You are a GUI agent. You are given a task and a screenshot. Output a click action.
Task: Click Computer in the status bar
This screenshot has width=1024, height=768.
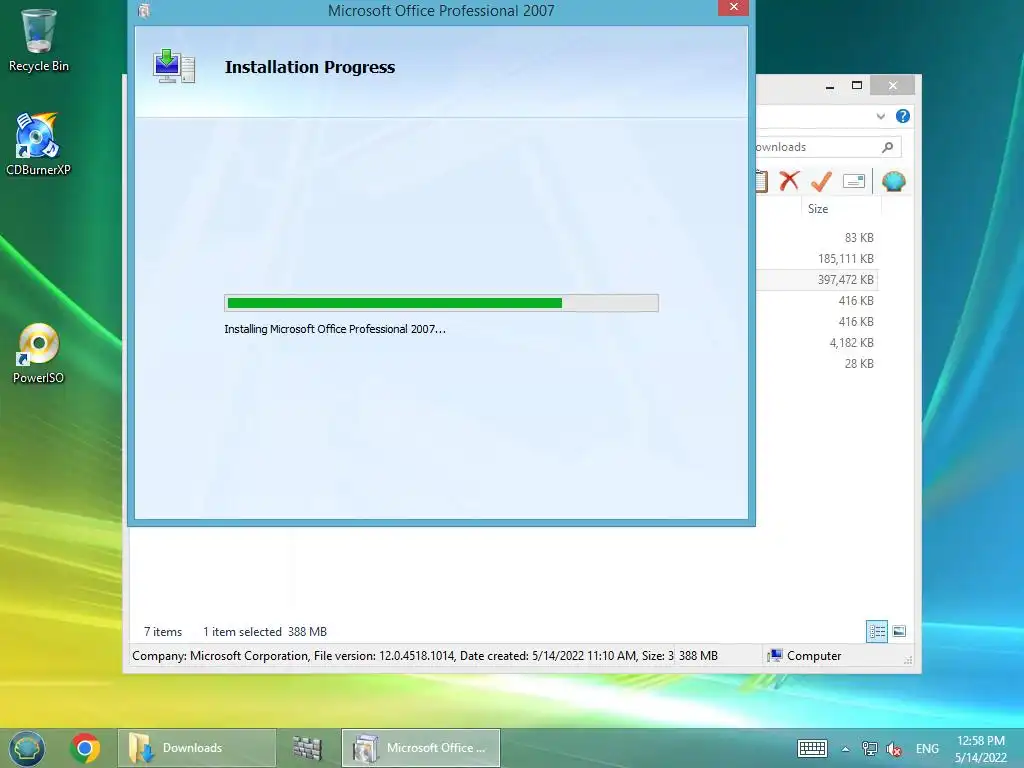click(x=804, y=656)
